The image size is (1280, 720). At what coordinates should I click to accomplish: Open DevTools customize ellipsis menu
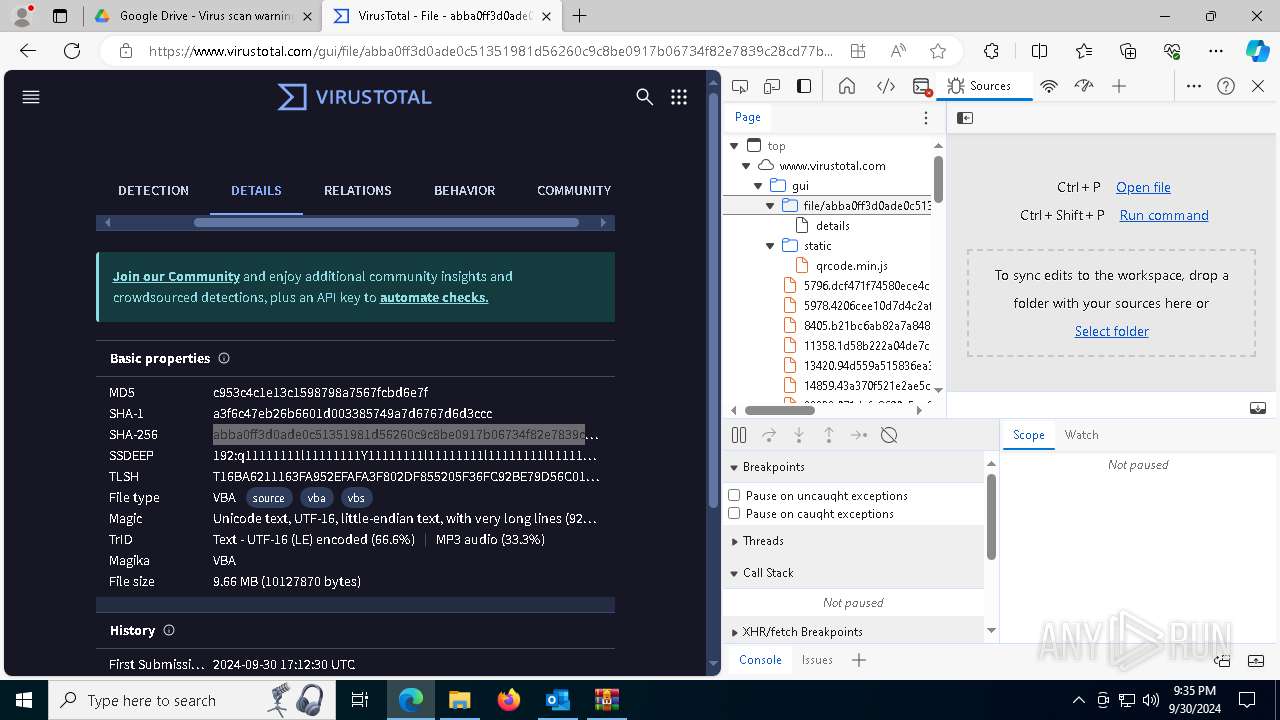pos(1194,86)
